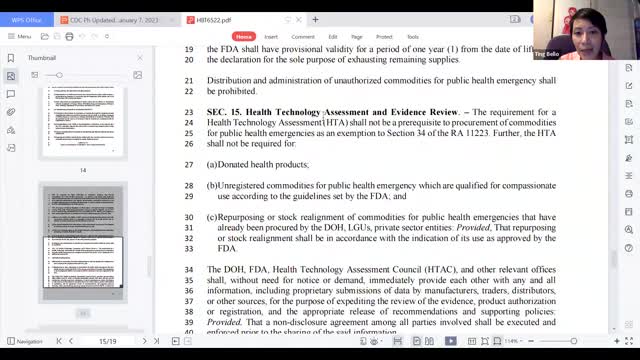
Task: Enter full screen mode icon
Action: pyautogui.click(x=629, y=341)
